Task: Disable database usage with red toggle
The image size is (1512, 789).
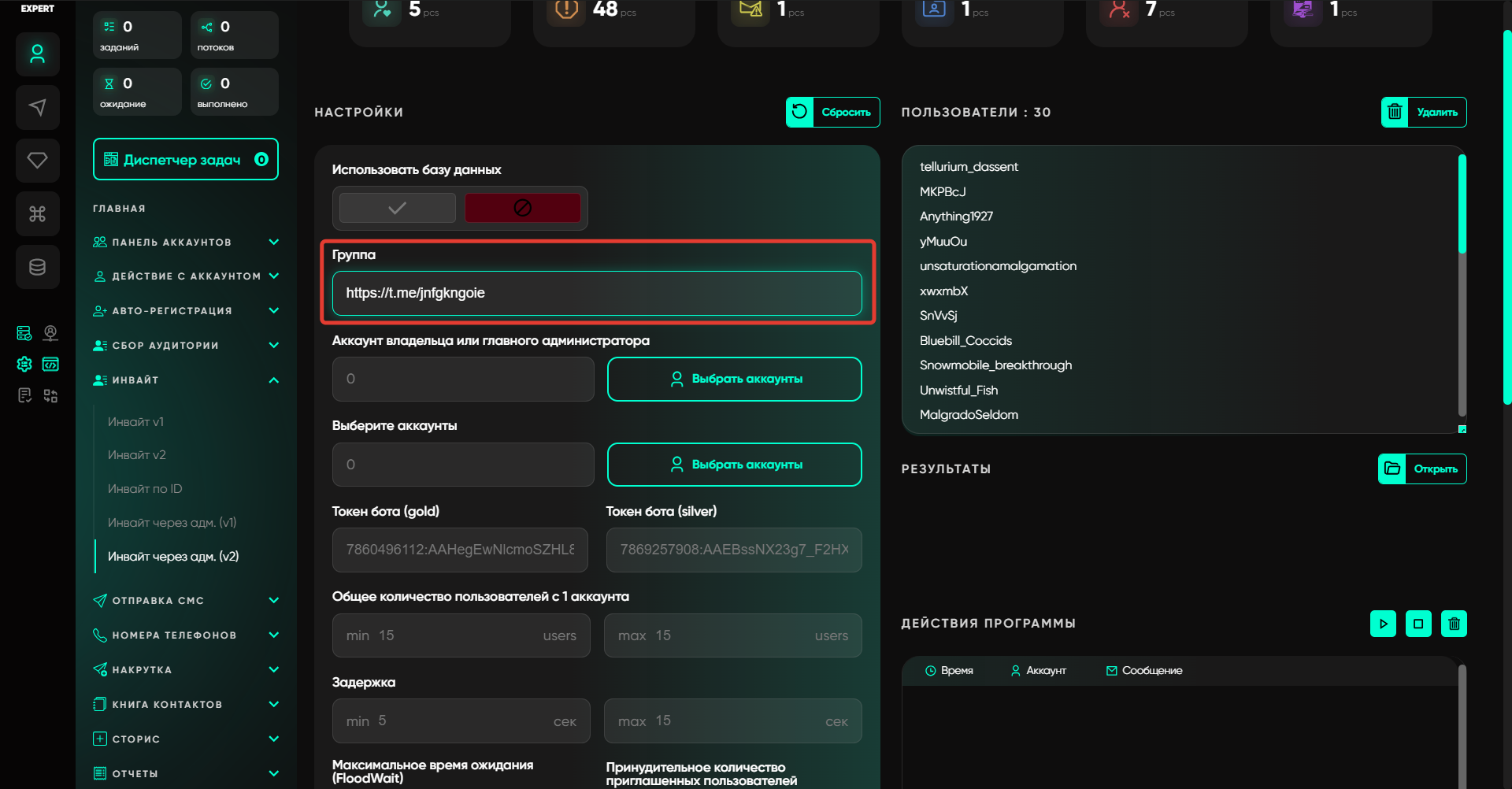Action: (x=522, y=208)
